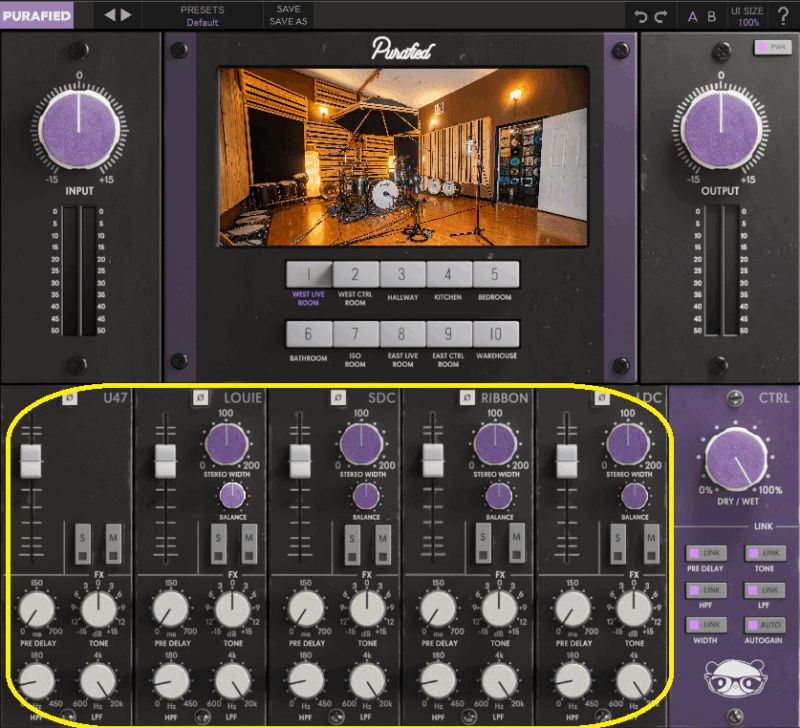Open the Presets dropdown showing Default

tap(202, 16)
